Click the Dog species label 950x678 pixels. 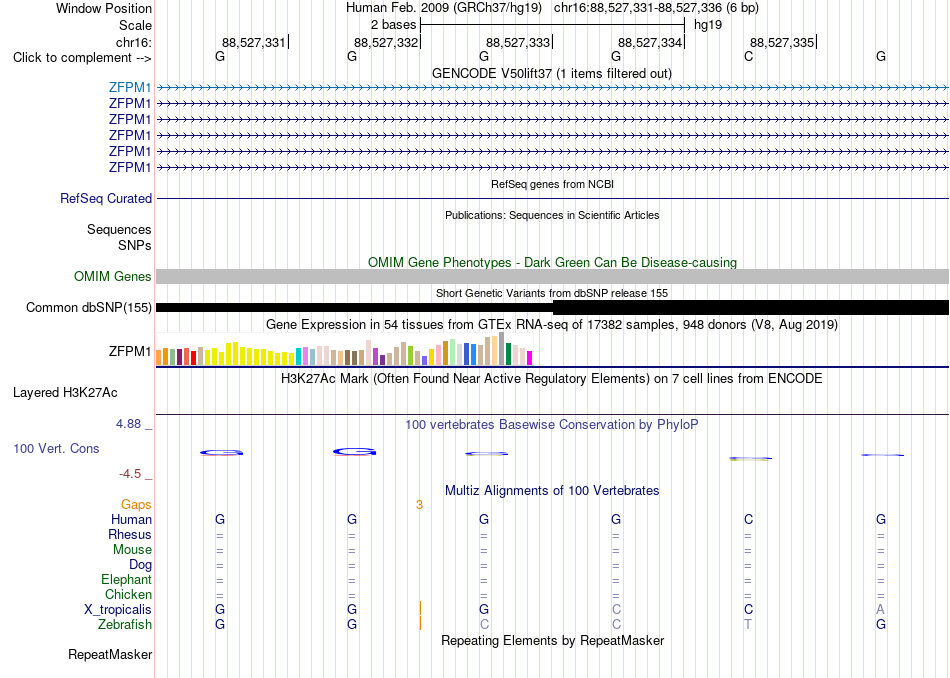pos(140,565)
